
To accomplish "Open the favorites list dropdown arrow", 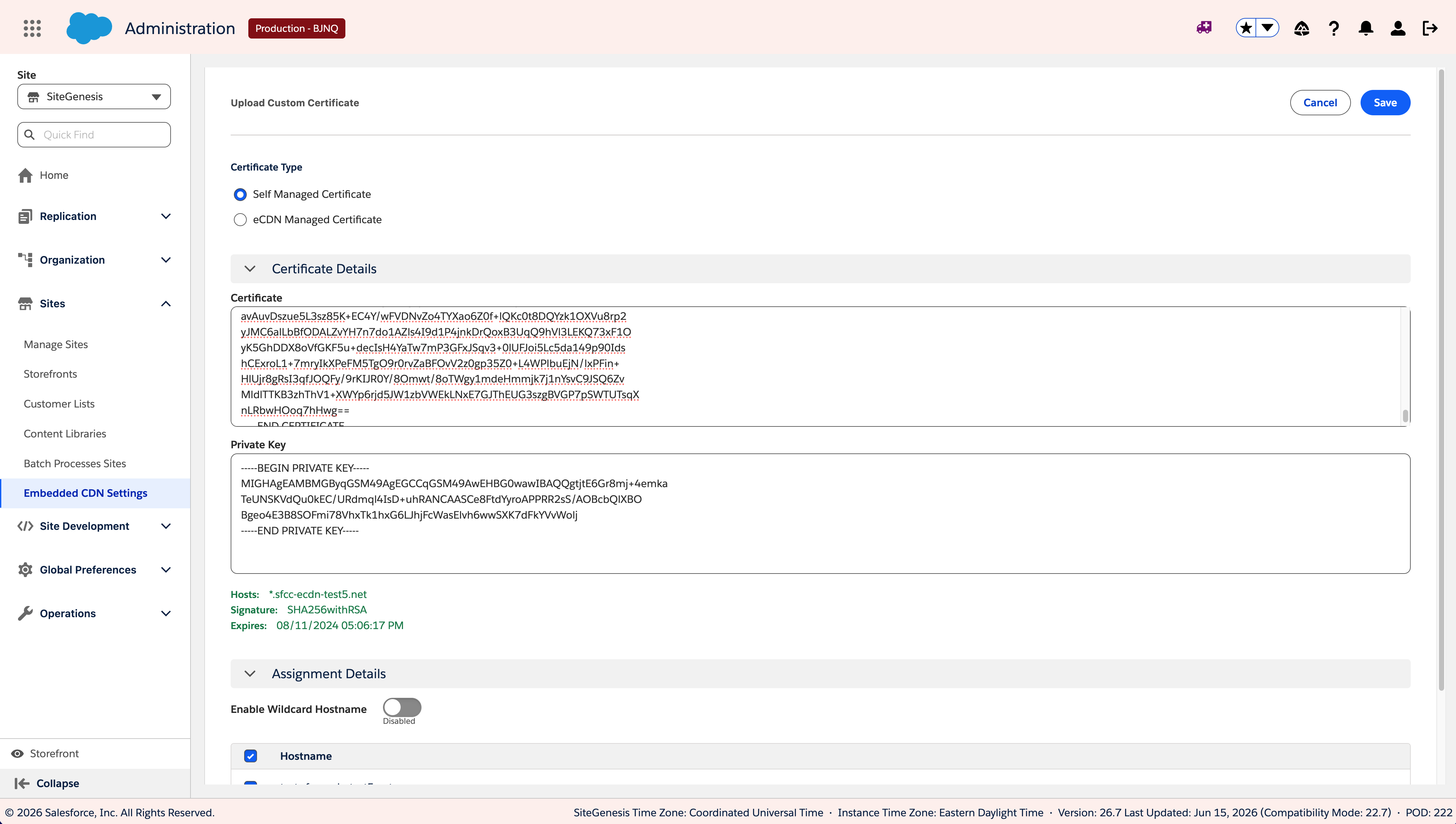I will coord(1267,28).
